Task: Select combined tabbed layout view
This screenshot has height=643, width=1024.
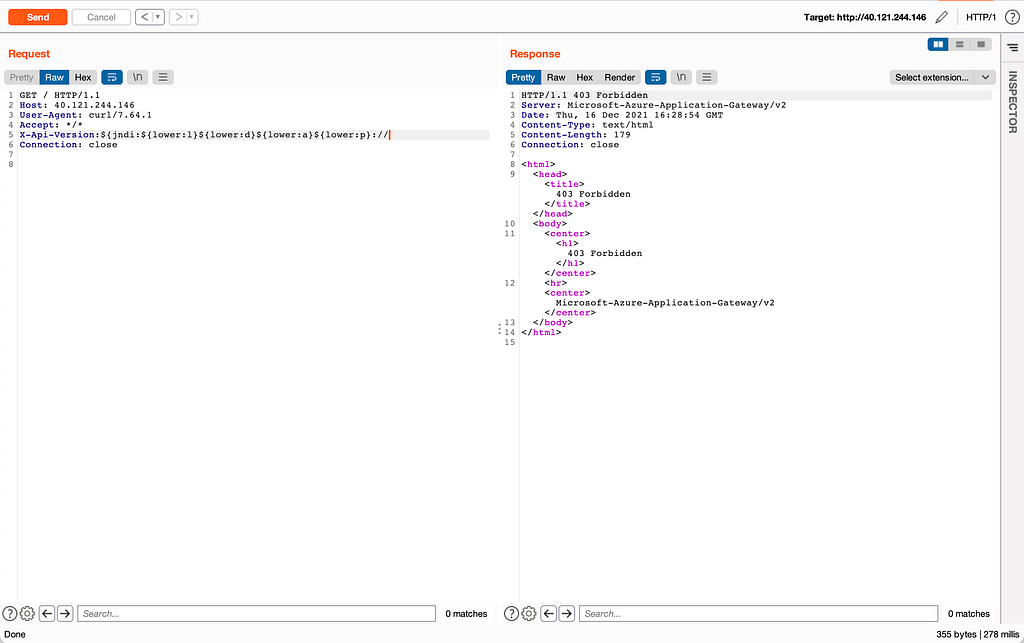Action: click(981, 44)
